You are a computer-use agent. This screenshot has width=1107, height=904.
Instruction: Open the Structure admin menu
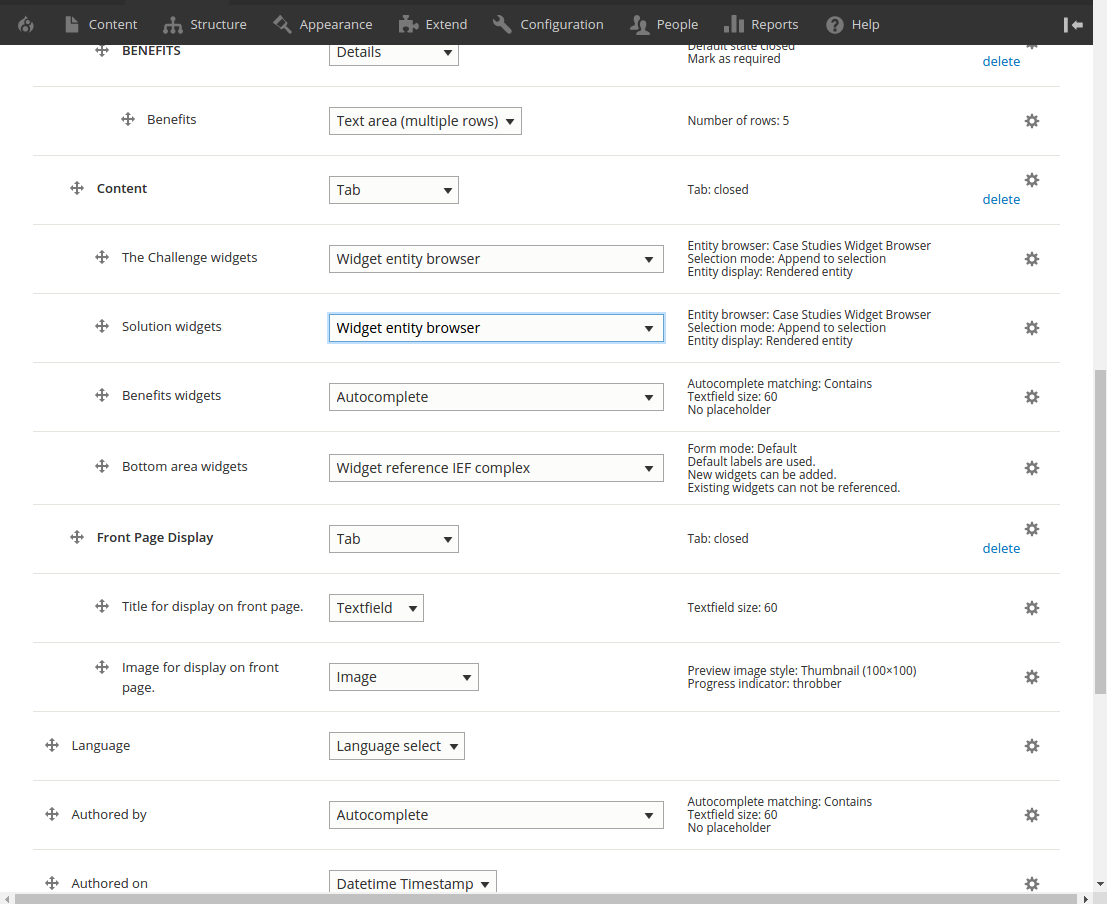click(205, 25)
